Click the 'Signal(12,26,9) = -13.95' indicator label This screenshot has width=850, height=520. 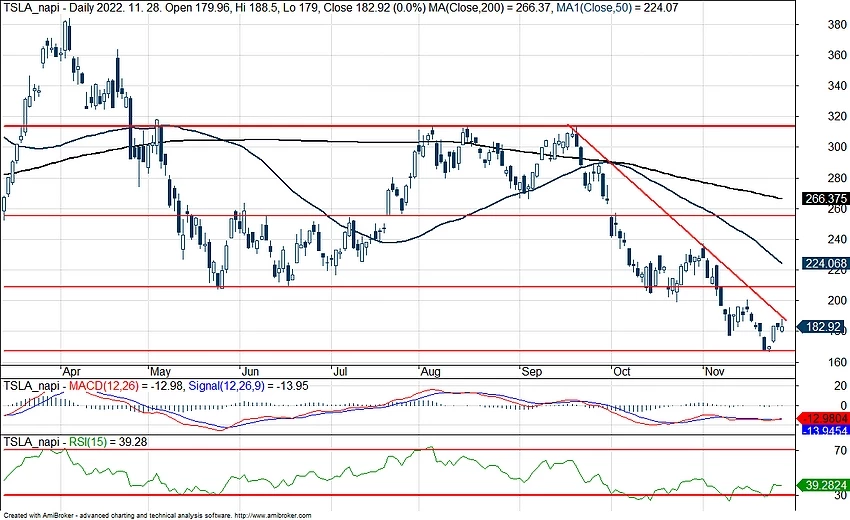tap(248, 386)
